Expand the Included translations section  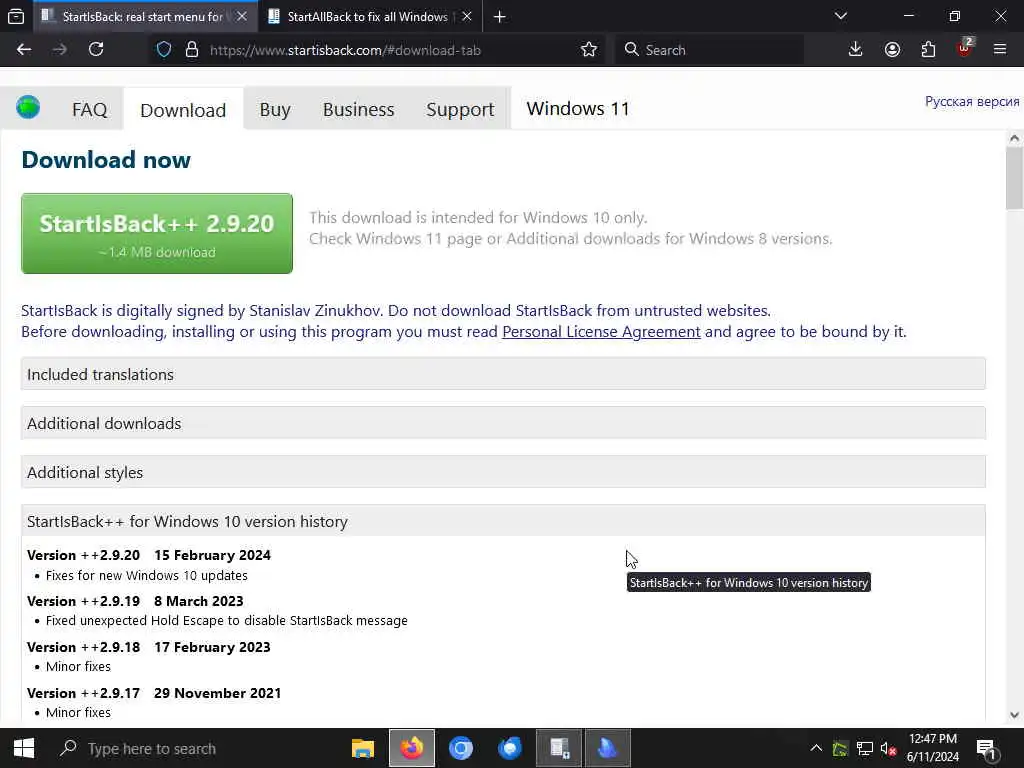[503, 374]
